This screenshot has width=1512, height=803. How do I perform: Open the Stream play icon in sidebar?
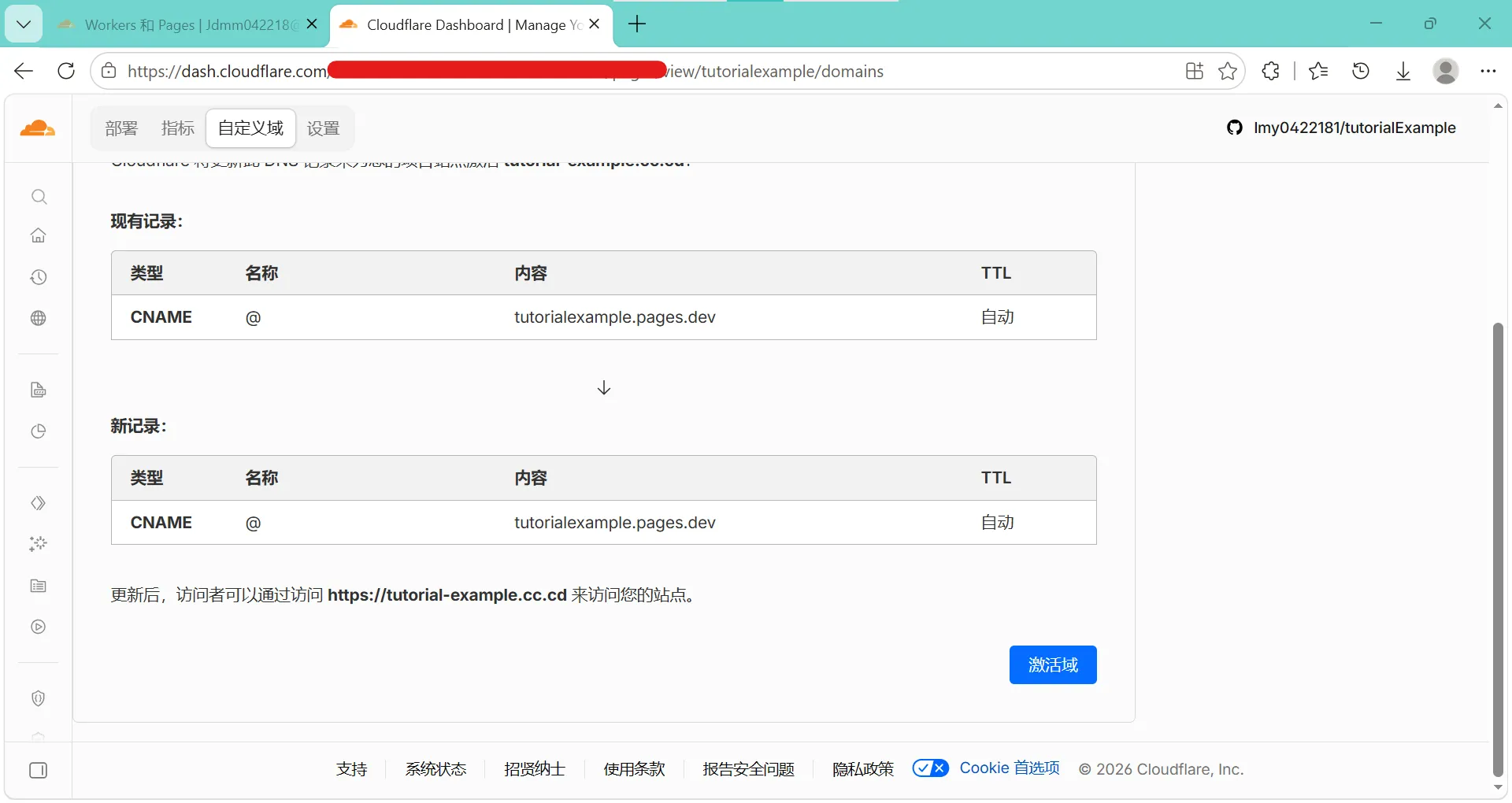click(x=39, y=627)
